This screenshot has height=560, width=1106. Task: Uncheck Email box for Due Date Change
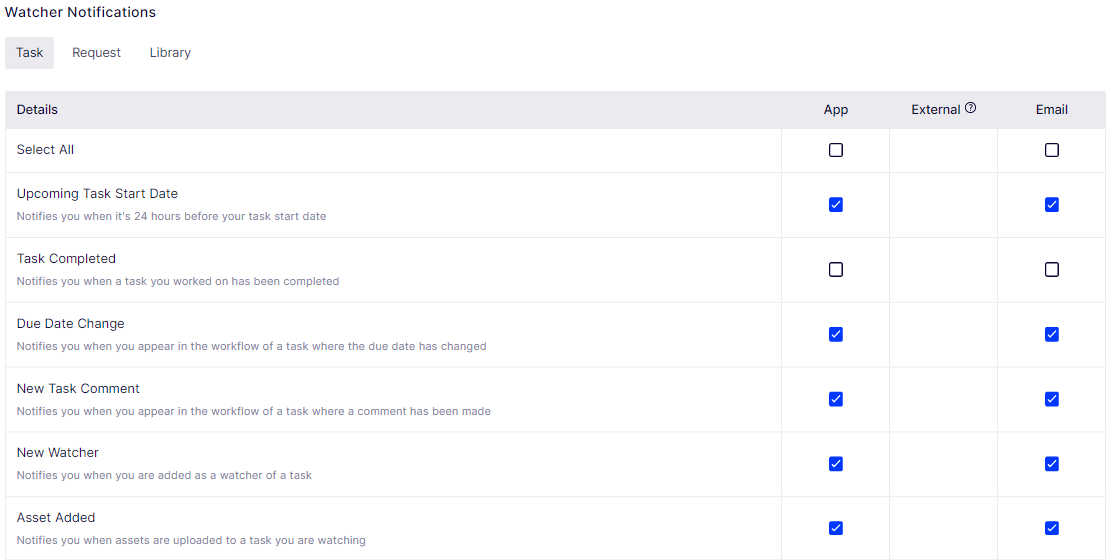(x=1052, y=334)
